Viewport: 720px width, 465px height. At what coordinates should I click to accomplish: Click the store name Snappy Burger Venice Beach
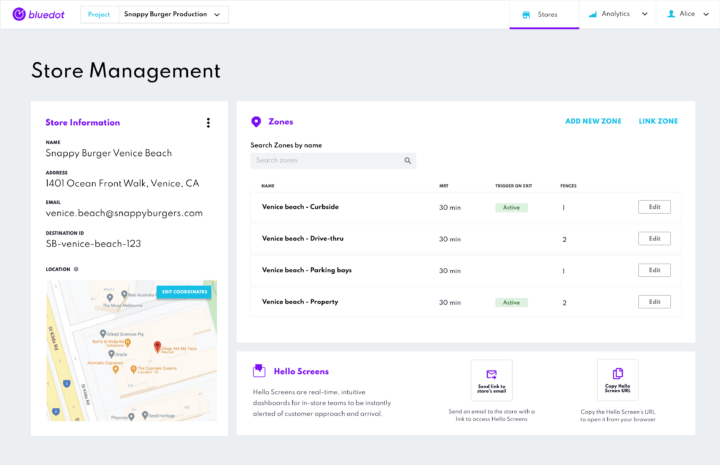(109, 153)
